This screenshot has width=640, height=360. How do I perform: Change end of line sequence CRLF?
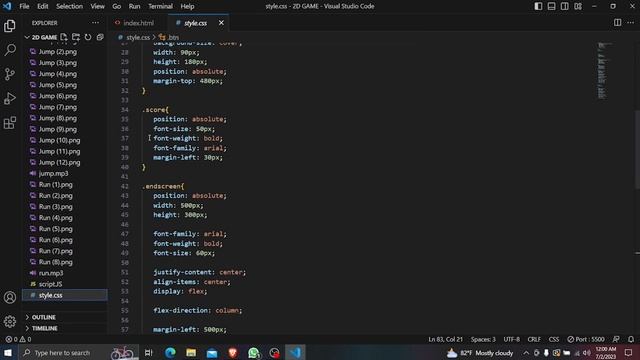(x=534, y=339)
